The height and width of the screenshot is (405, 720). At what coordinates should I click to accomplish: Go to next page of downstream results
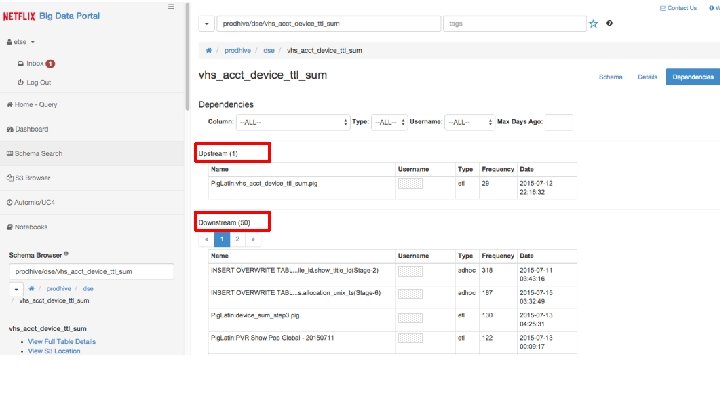coord(253,239)
